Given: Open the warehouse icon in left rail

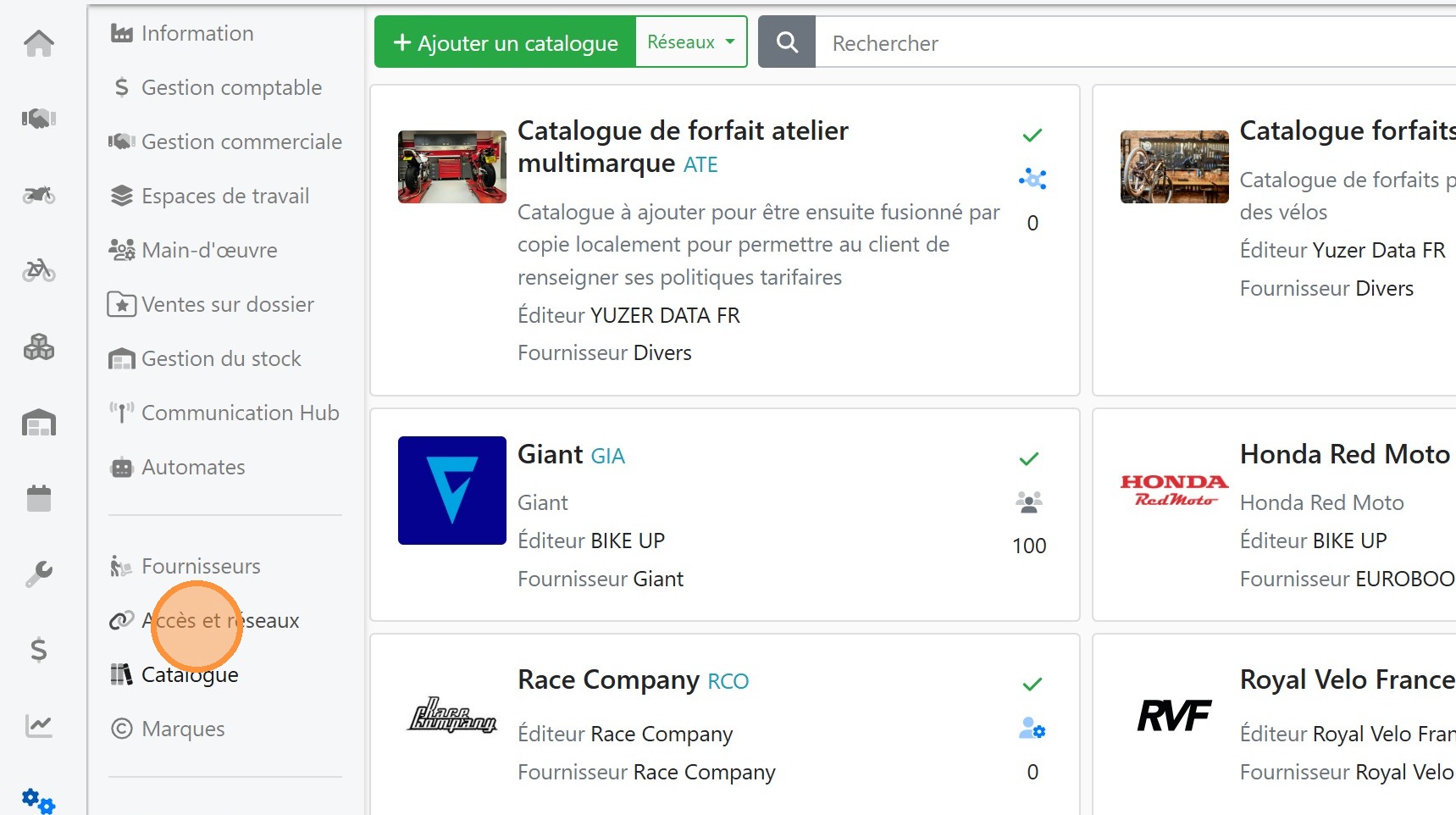Looking at the screenshot, I should 39,422.
